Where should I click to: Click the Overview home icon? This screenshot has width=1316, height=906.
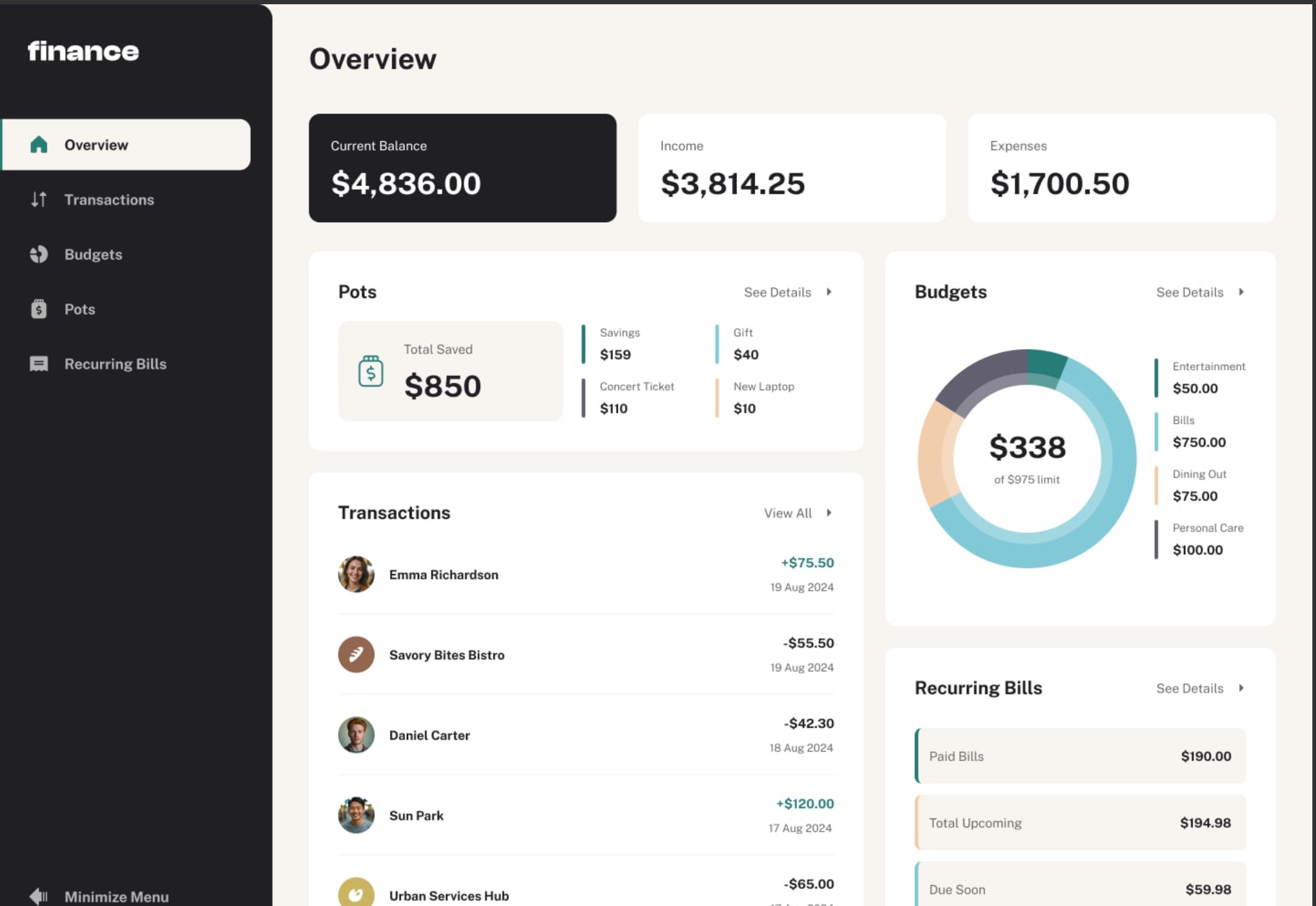click(39, 145)
